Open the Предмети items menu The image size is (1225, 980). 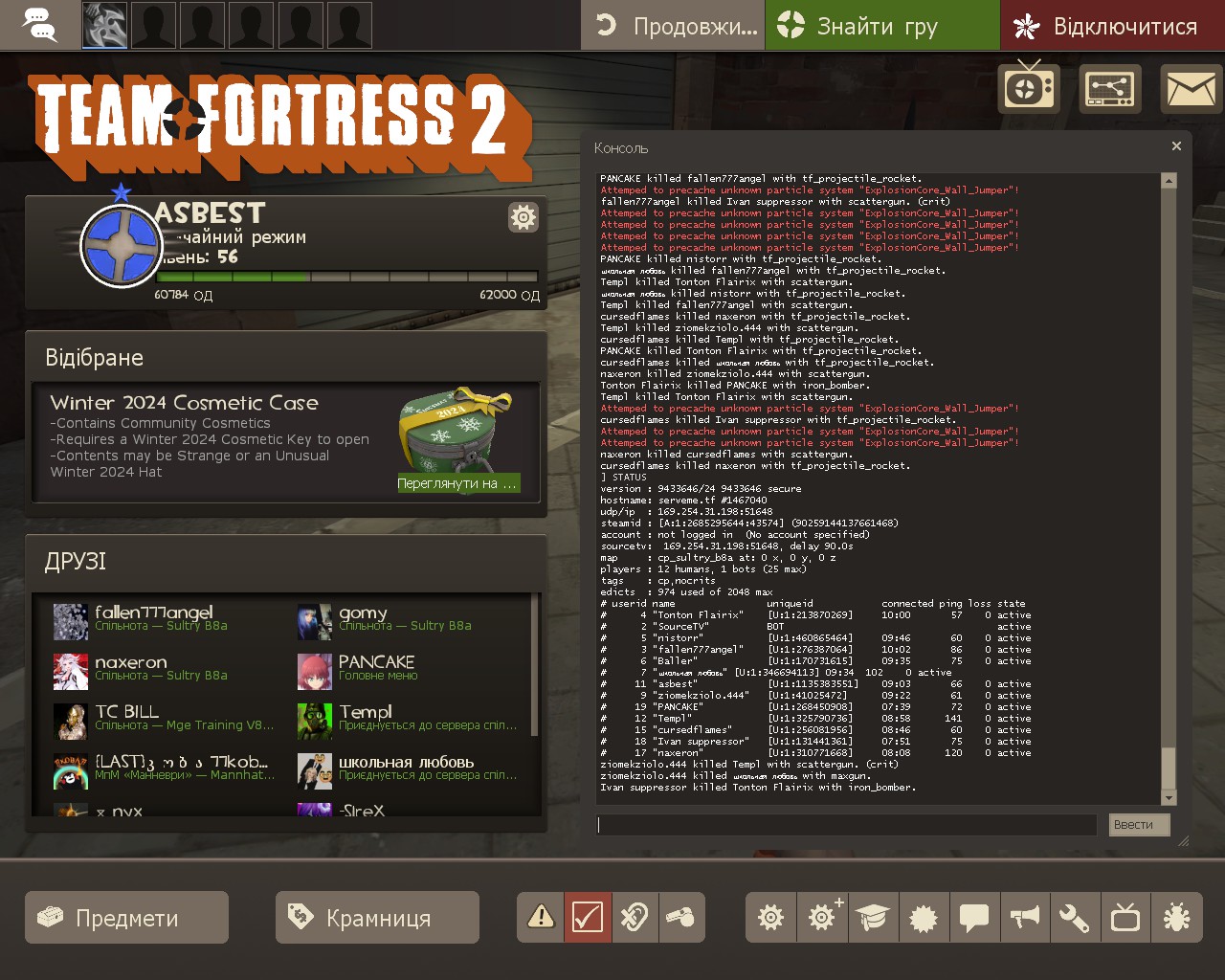click(x=126, y=918)
